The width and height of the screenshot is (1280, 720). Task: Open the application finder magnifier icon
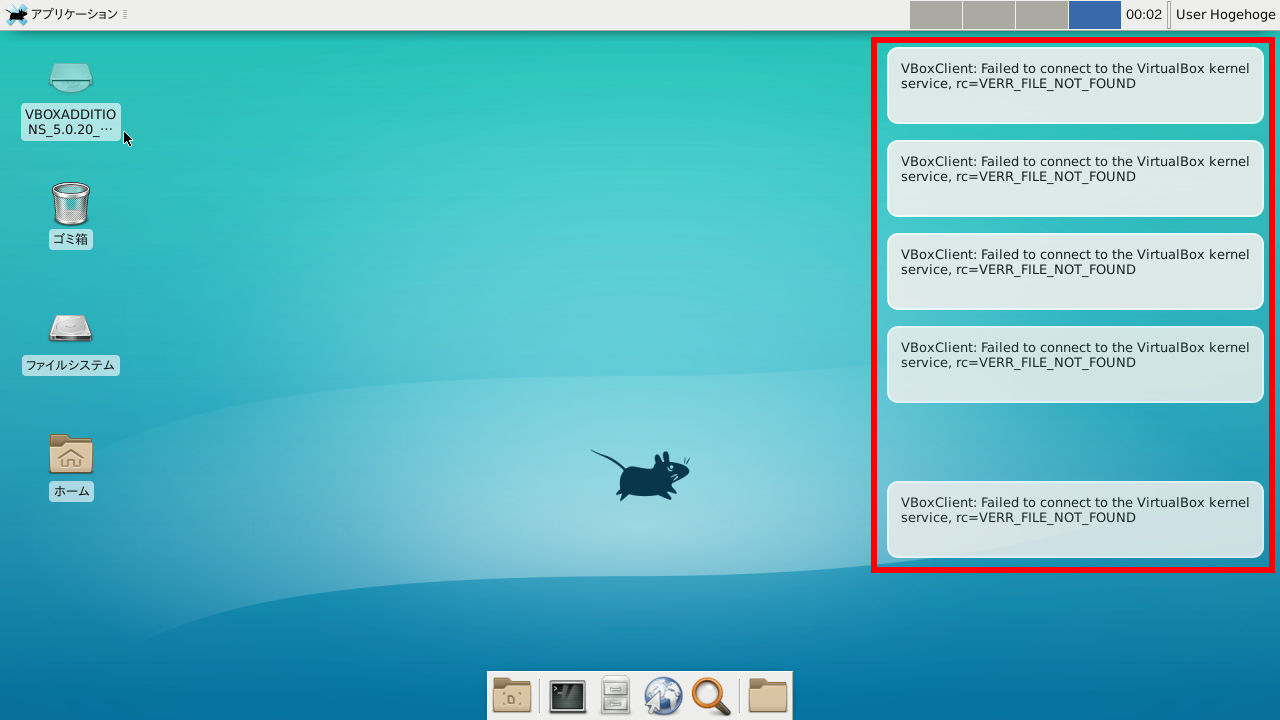pyautogui.click(x=711, y=696)
